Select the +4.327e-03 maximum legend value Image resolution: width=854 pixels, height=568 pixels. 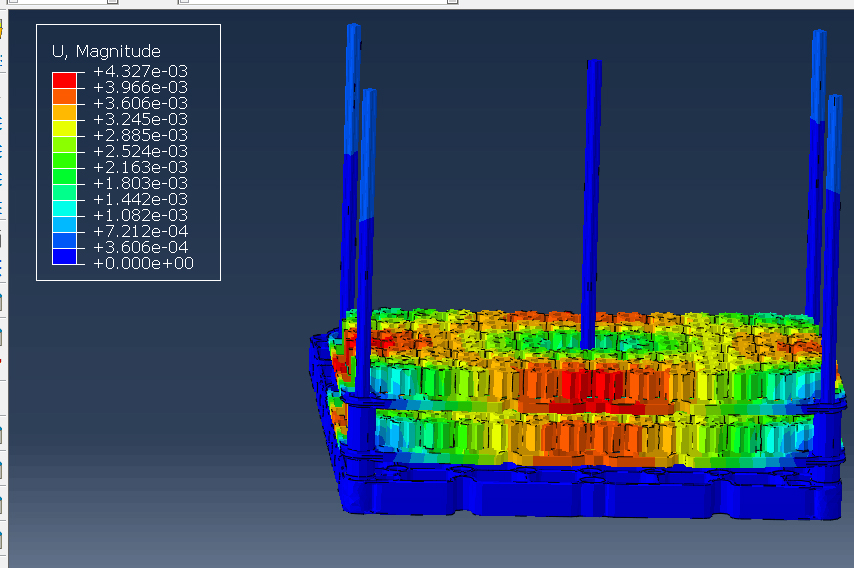[x=140, y=71]
